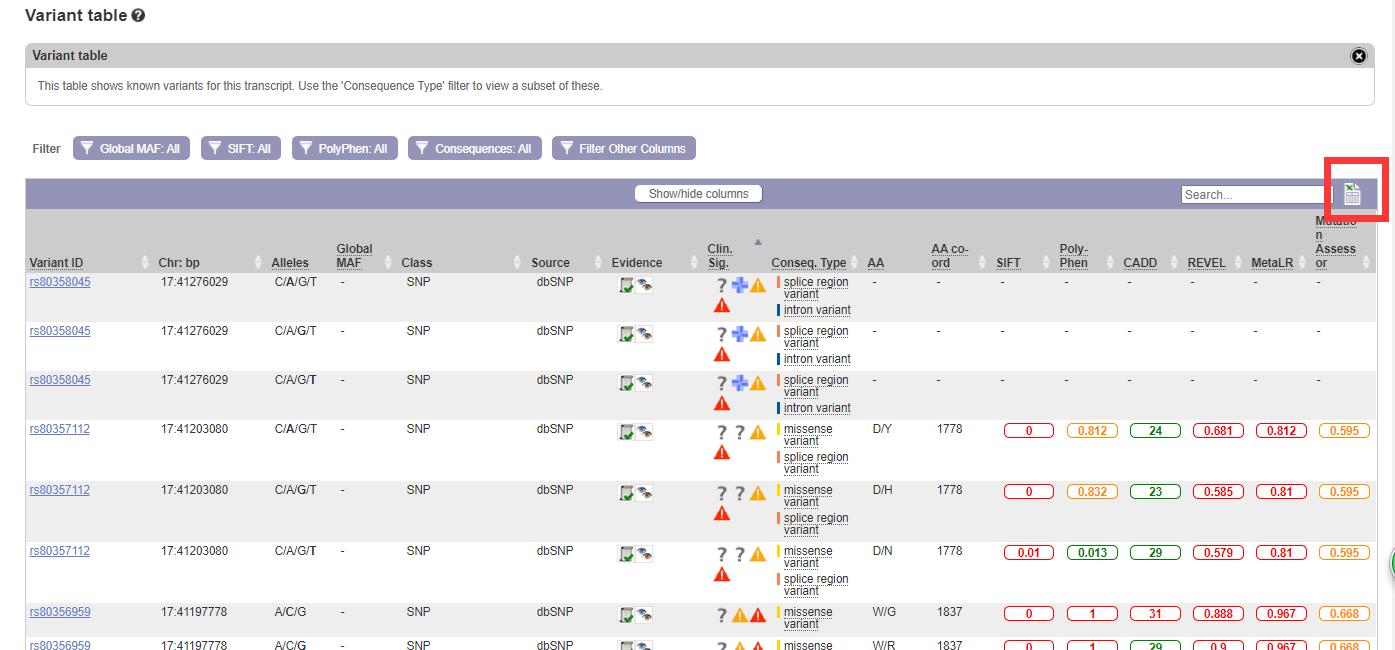The image size is (1395, 650).
Task: Export the table via spreadsheet download icon
Action: coord(1353,193)
